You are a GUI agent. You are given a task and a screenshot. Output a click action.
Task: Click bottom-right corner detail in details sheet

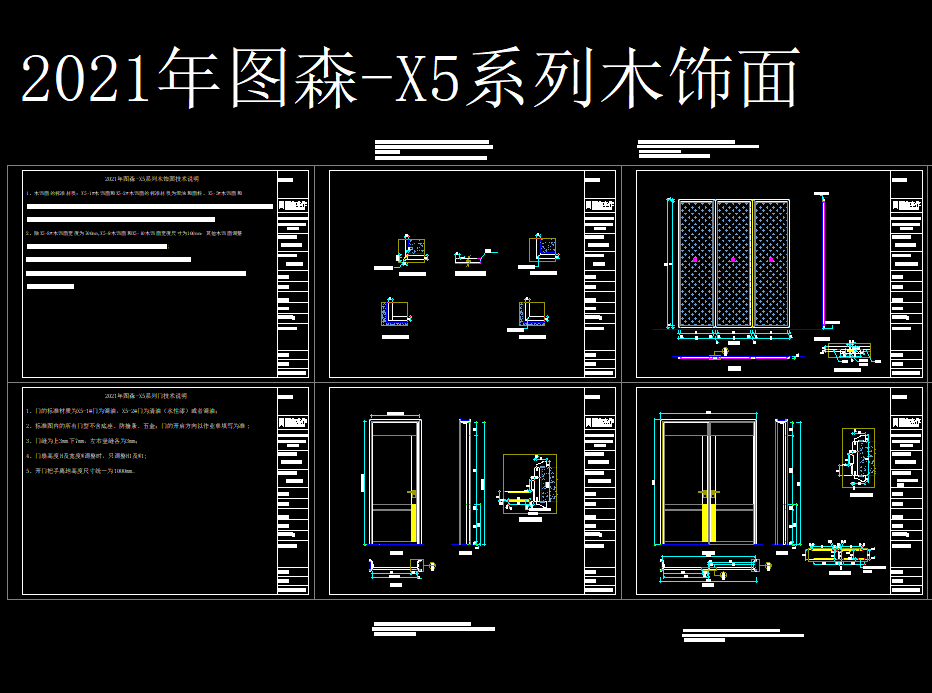click(533, 313)
